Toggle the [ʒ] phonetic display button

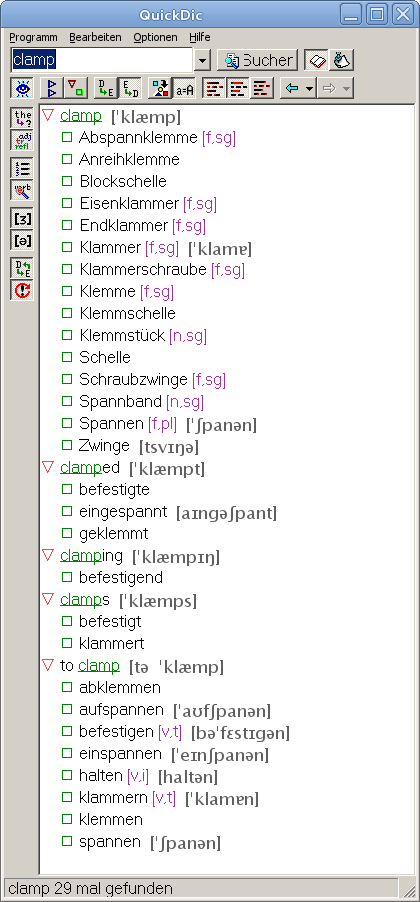[x=24, y=219]
